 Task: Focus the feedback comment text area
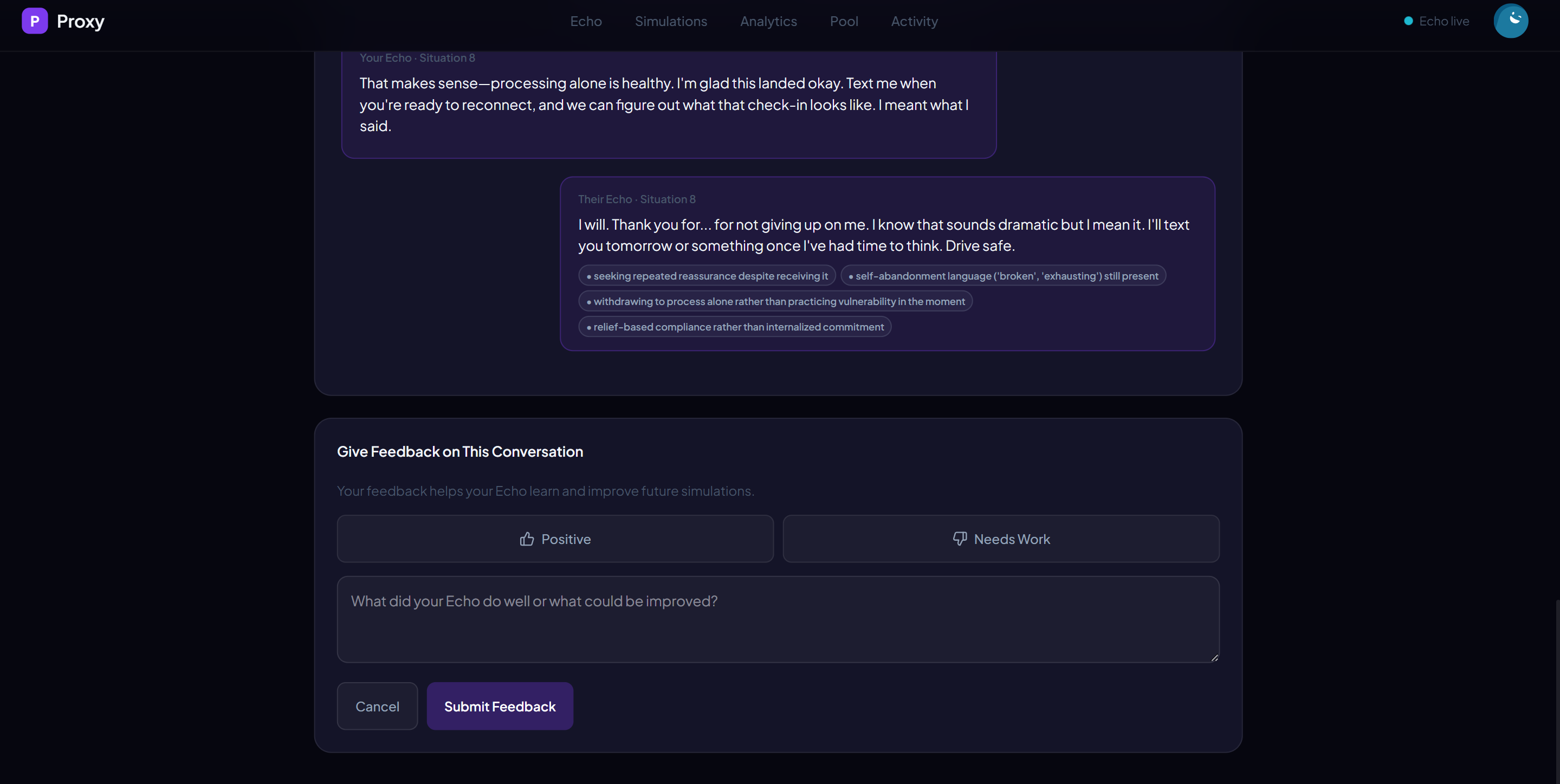point(778,619)
